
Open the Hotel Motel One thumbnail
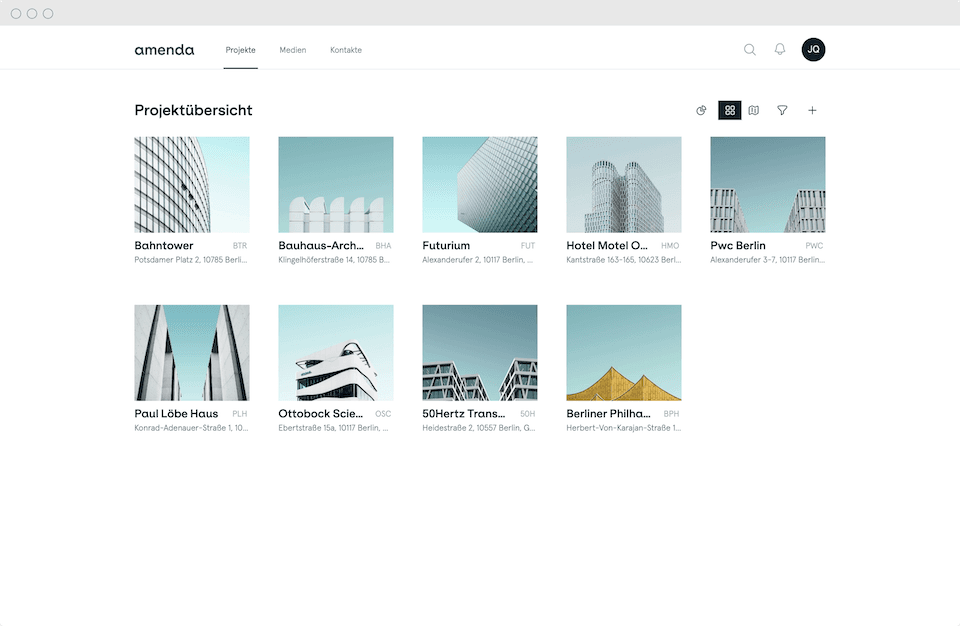click(x=624, y=184)
